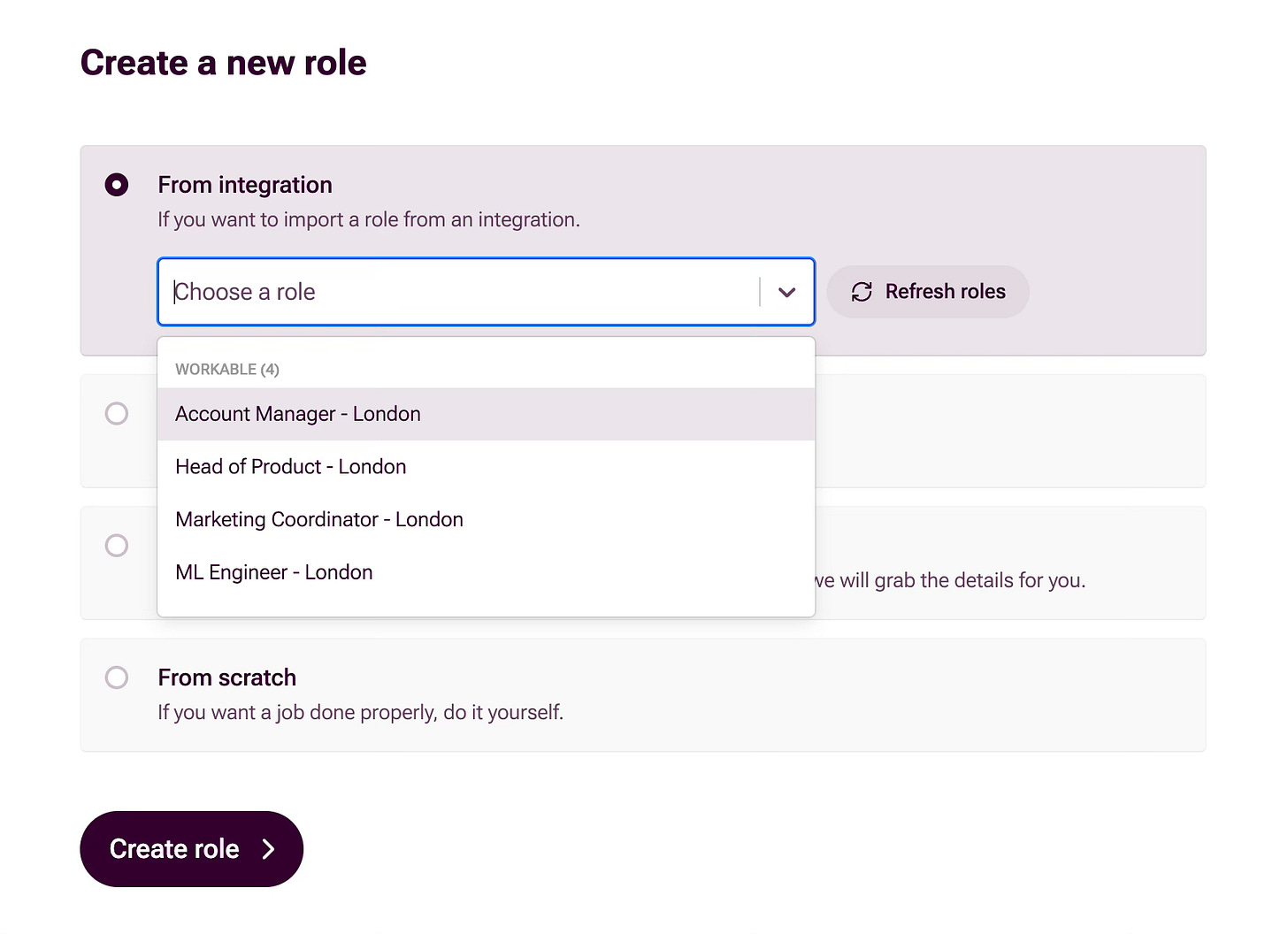Select the From integration radio button

(x=117, y=185)
